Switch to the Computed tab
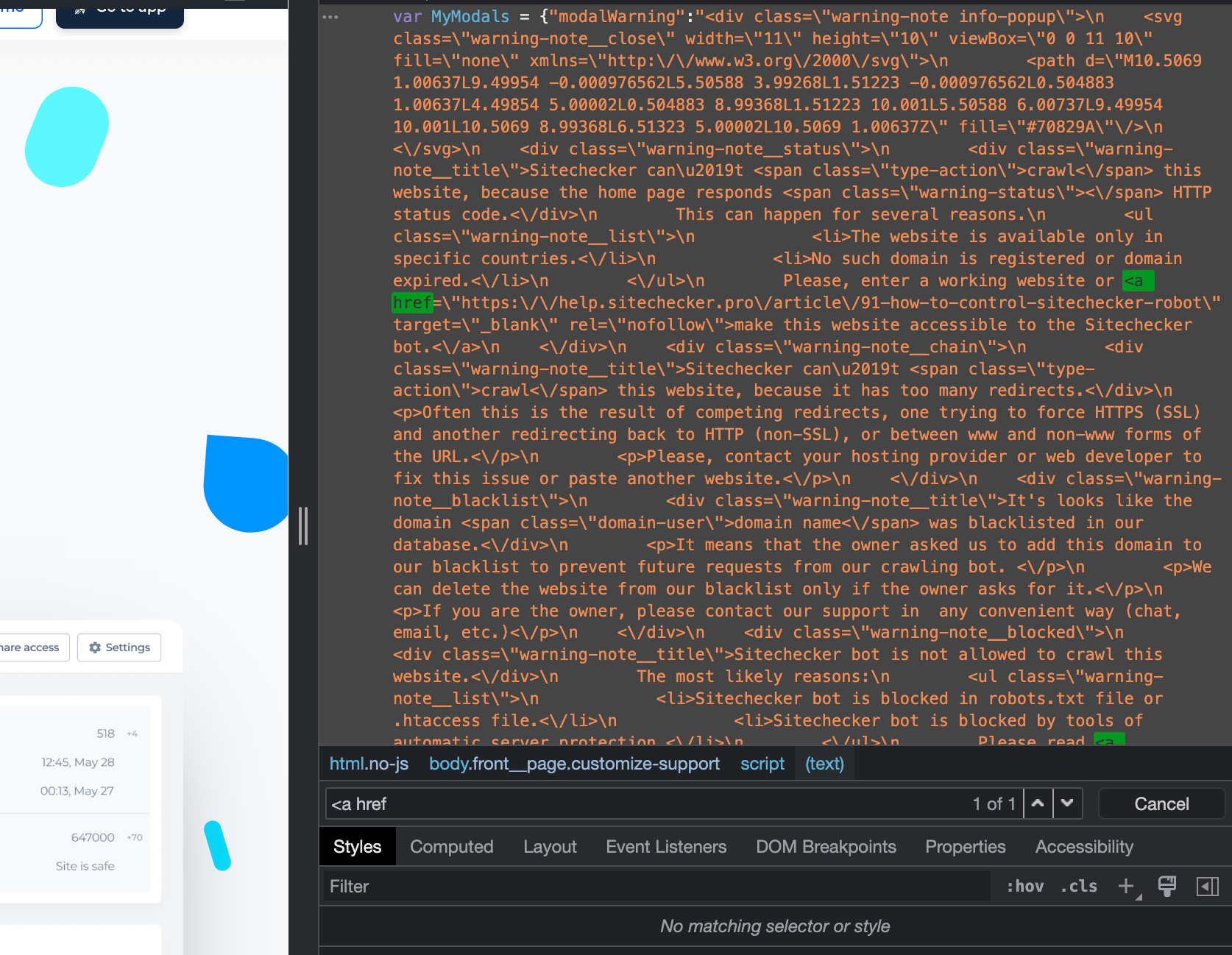The image size is (1232, 955). tap(452, 847)
